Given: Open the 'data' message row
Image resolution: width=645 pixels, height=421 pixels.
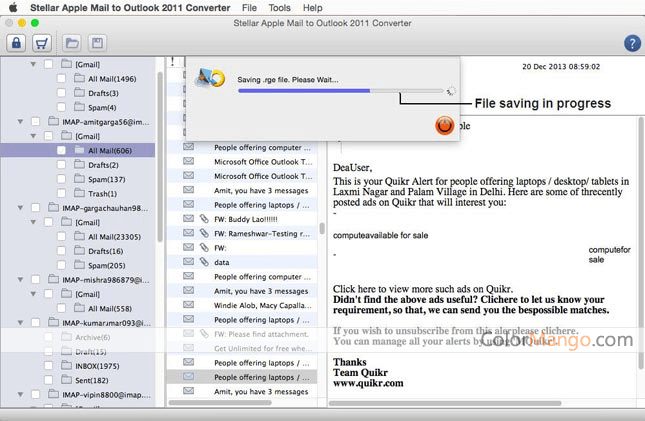Looking at the screenshot, I should click(243, 262).
